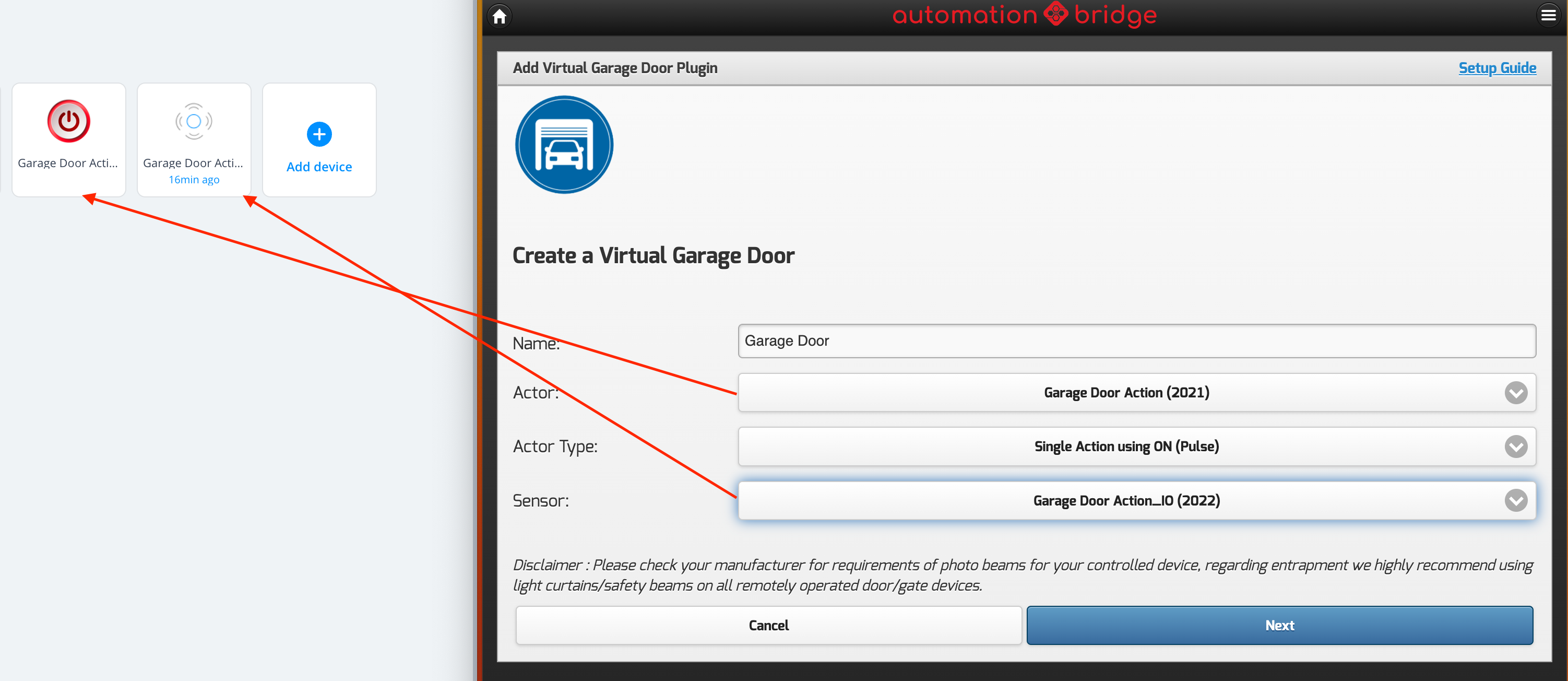The width and height of the screenshot is (1568, 681).
Task: Click the automation bridge logo
Action: point(1024,15)
